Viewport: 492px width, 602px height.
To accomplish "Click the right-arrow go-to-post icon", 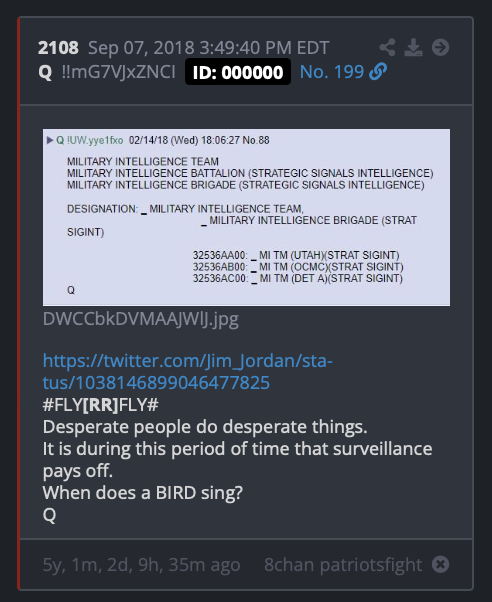I will (x=440, y=48).
